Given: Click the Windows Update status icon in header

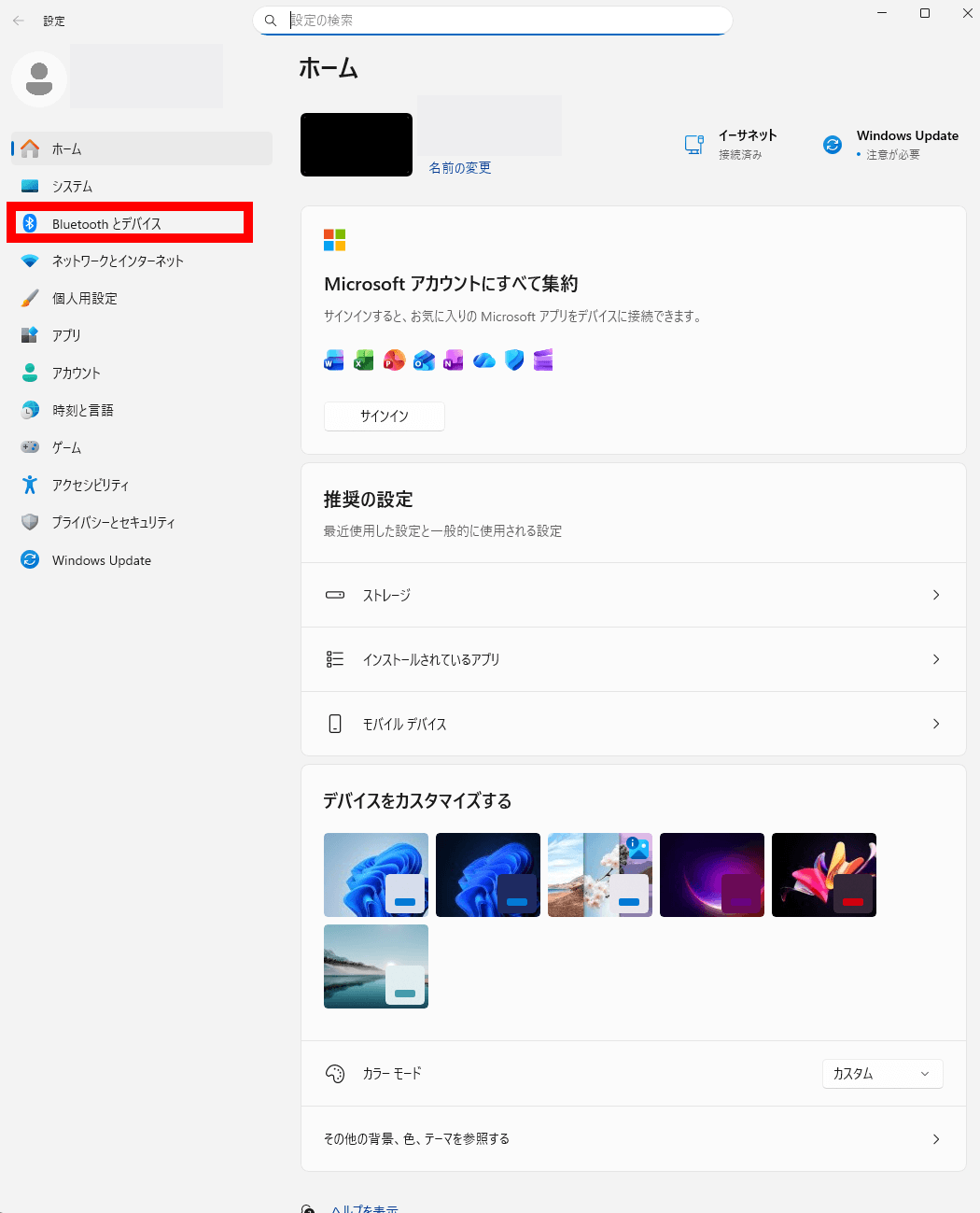Looking at the screenshot, I should click(833, 145).
